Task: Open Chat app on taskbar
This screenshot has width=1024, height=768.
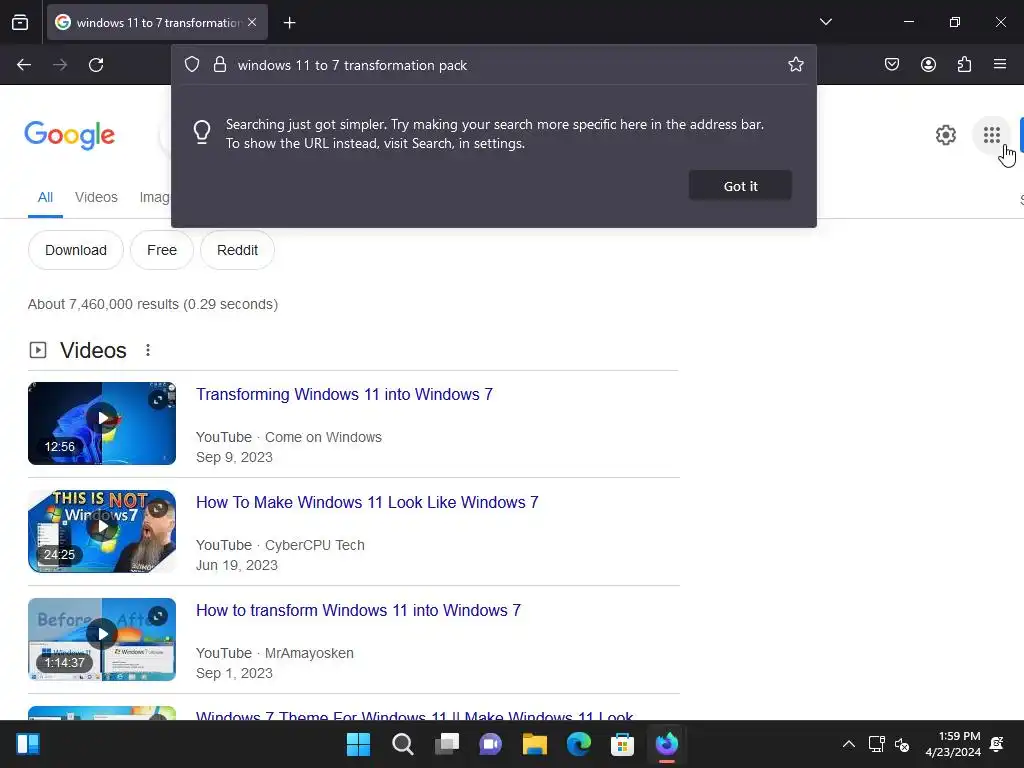Action: click(x=490, y=744)
